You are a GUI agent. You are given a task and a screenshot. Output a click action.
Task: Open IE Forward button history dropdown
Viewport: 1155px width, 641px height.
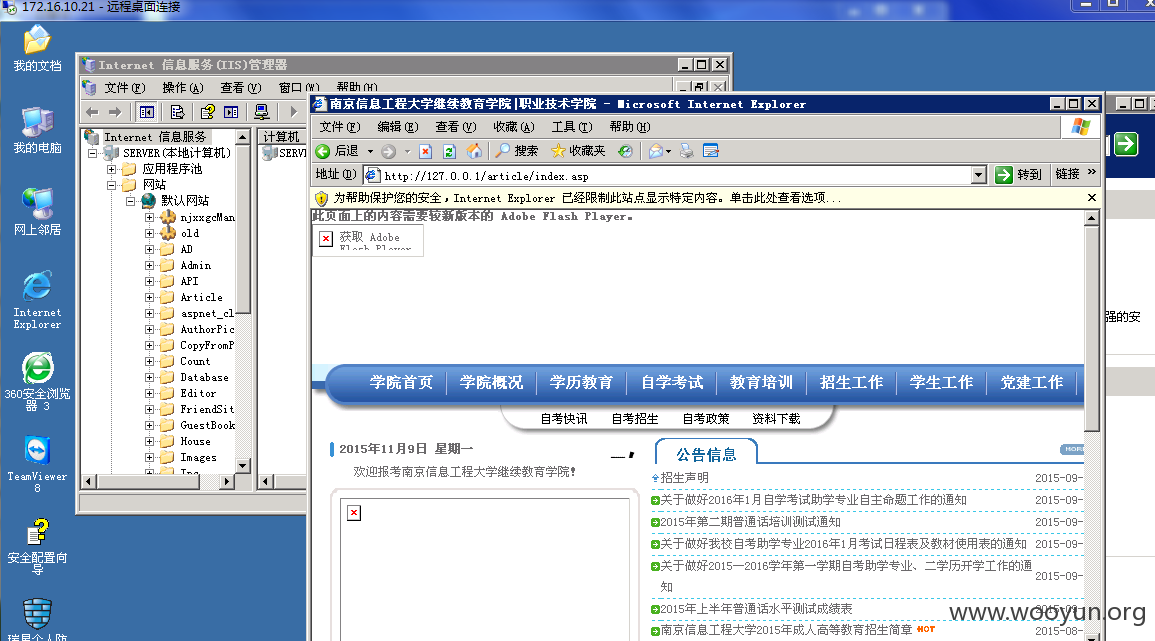coord(407,152)
